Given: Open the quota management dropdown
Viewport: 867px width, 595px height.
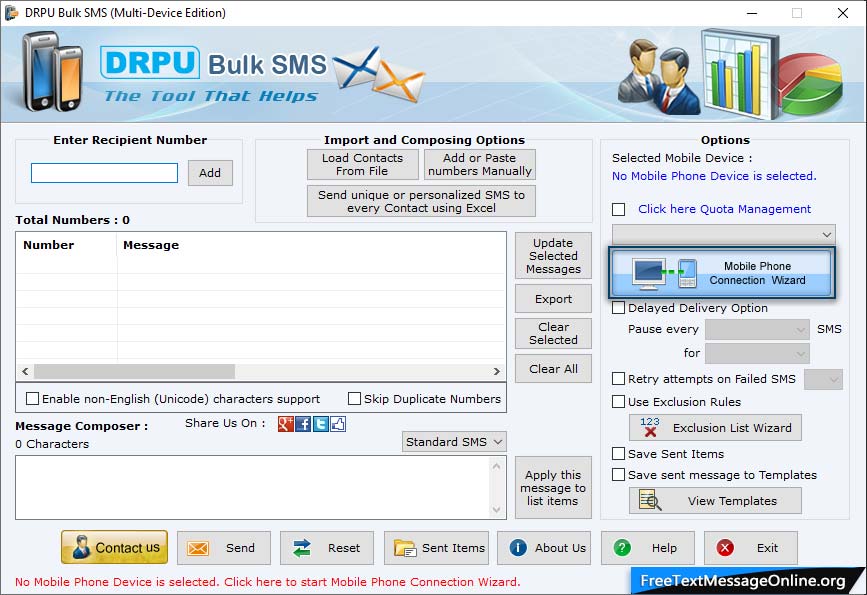Looking at the screenshot, I should [723, 234].
